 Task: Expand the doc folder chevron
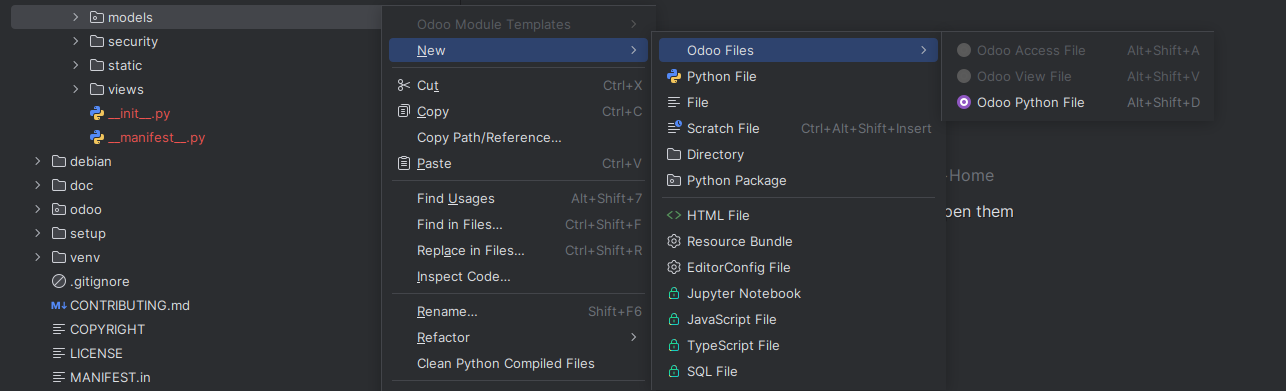coord(38,185)
